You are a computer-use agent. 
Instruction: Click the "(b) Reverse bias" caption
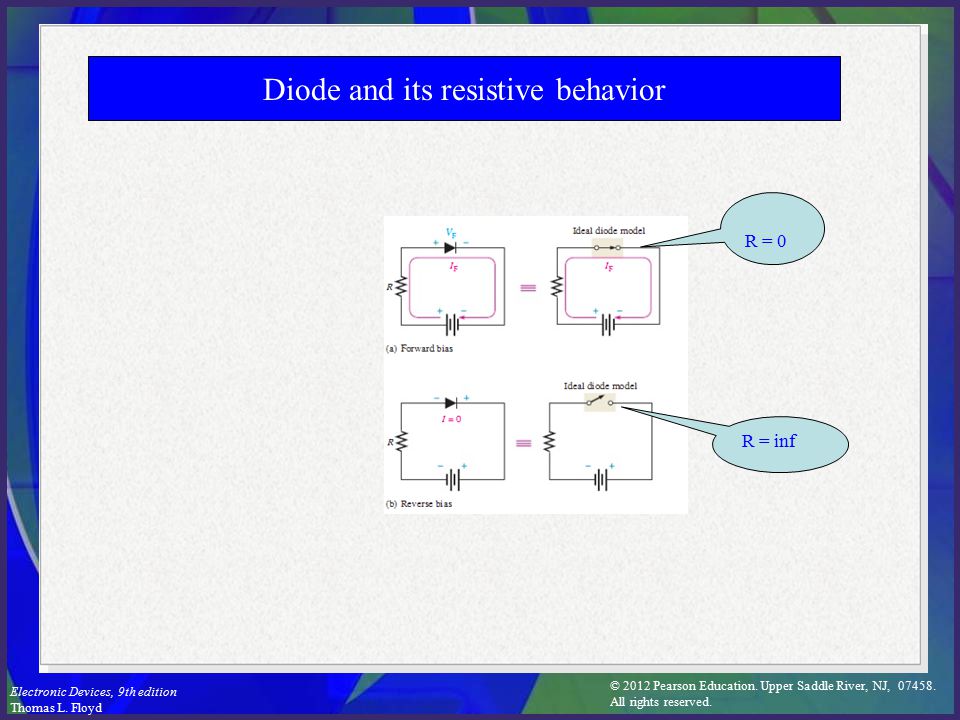pyautogui.click(x=419, y=504)
